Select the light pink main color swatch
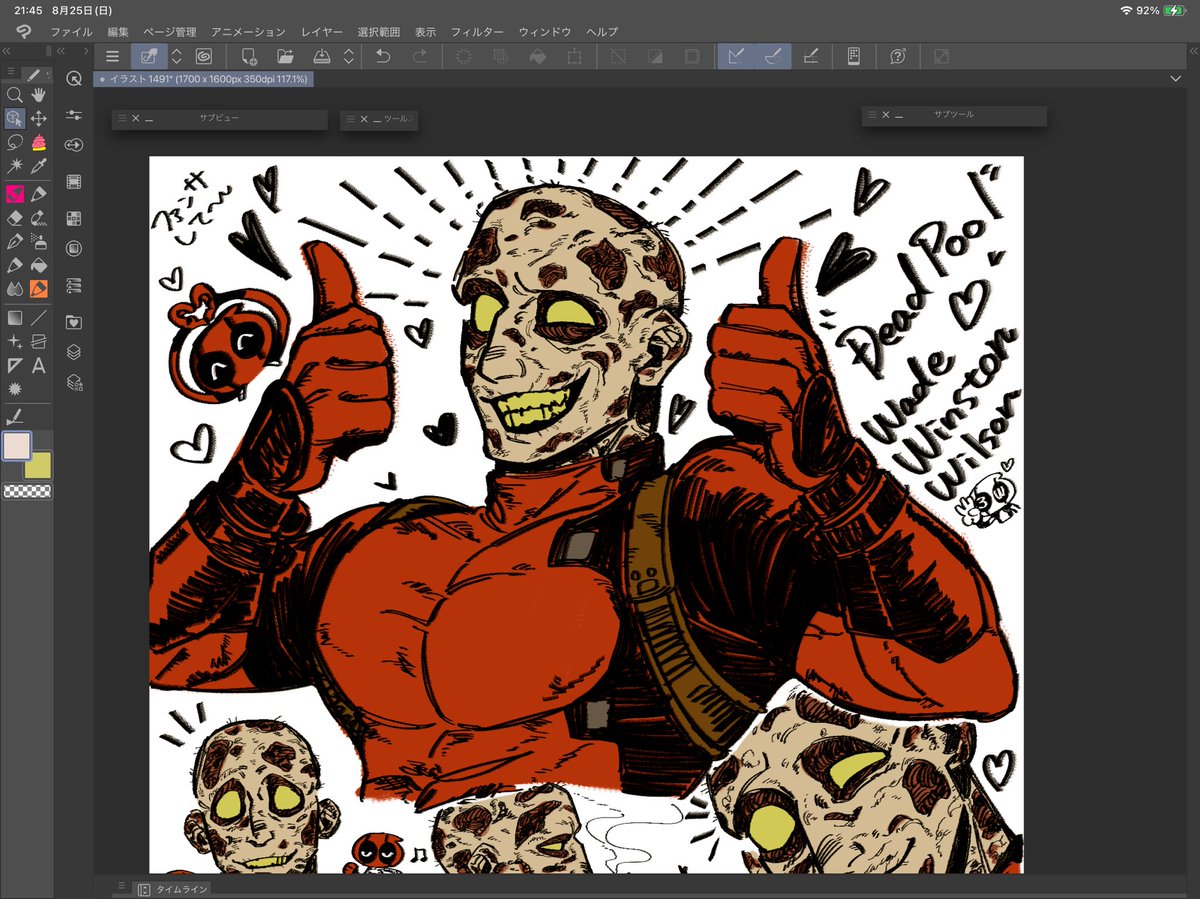The image size is (1200, 899). coord(17,446)
